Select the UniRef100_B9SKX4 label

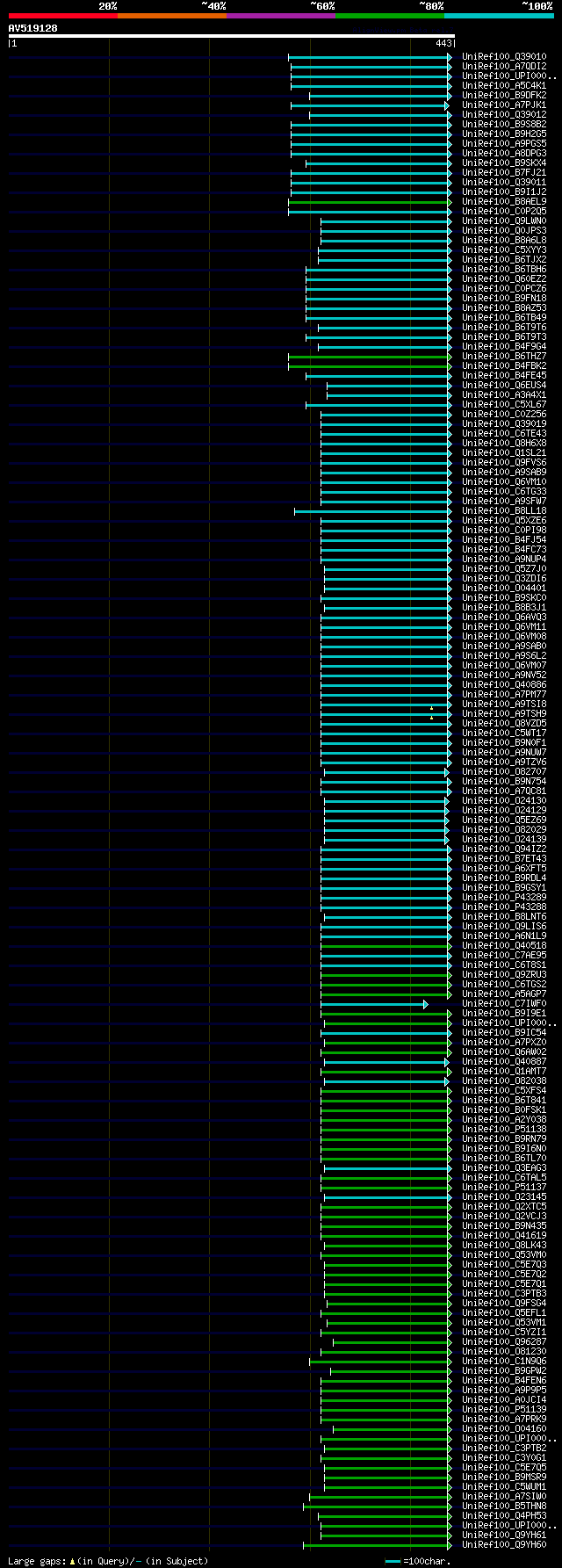tap(504, 163)
